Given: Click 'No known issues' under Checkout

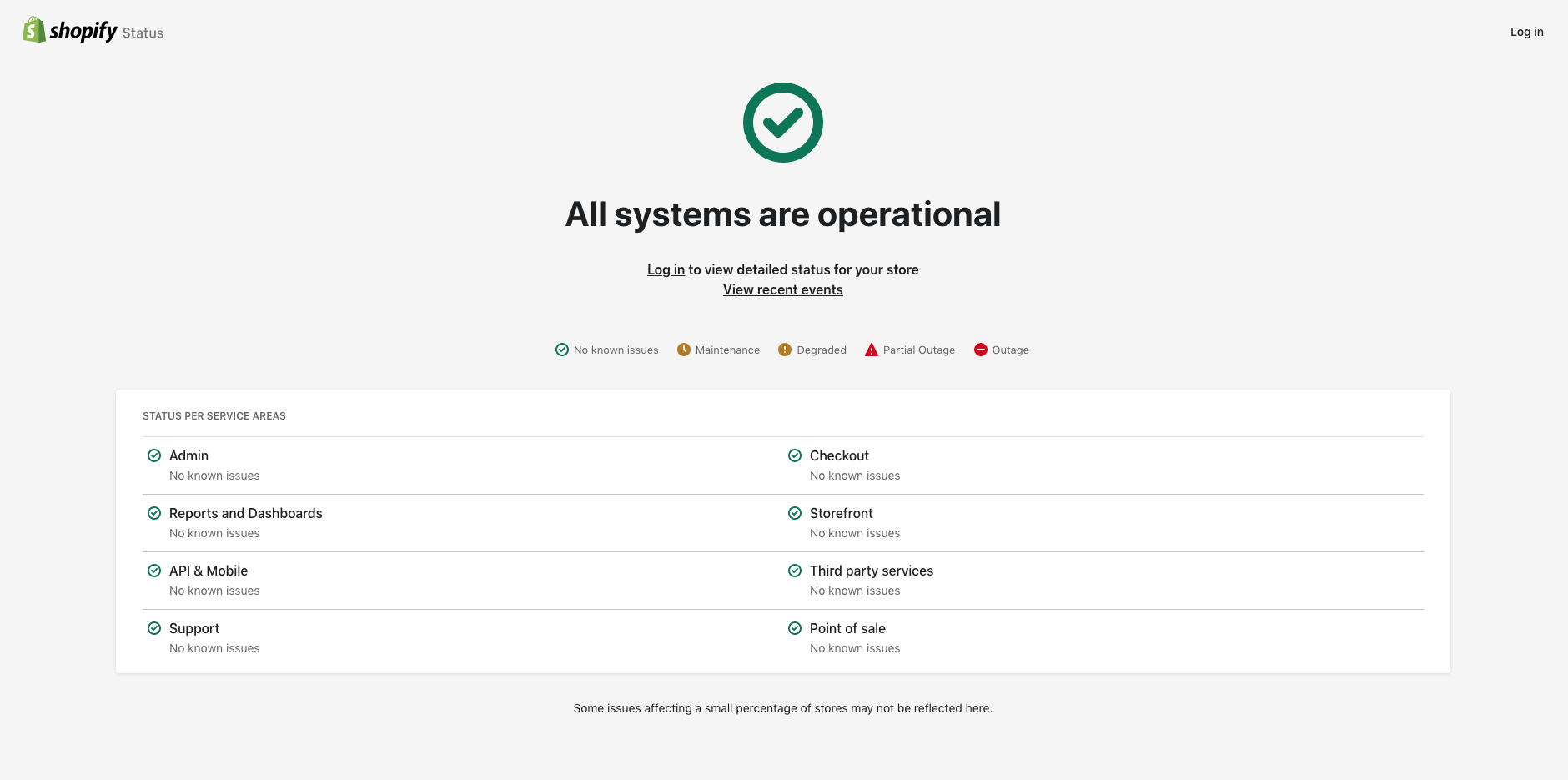Looking at the screenshot, I should tap(855, 476).
